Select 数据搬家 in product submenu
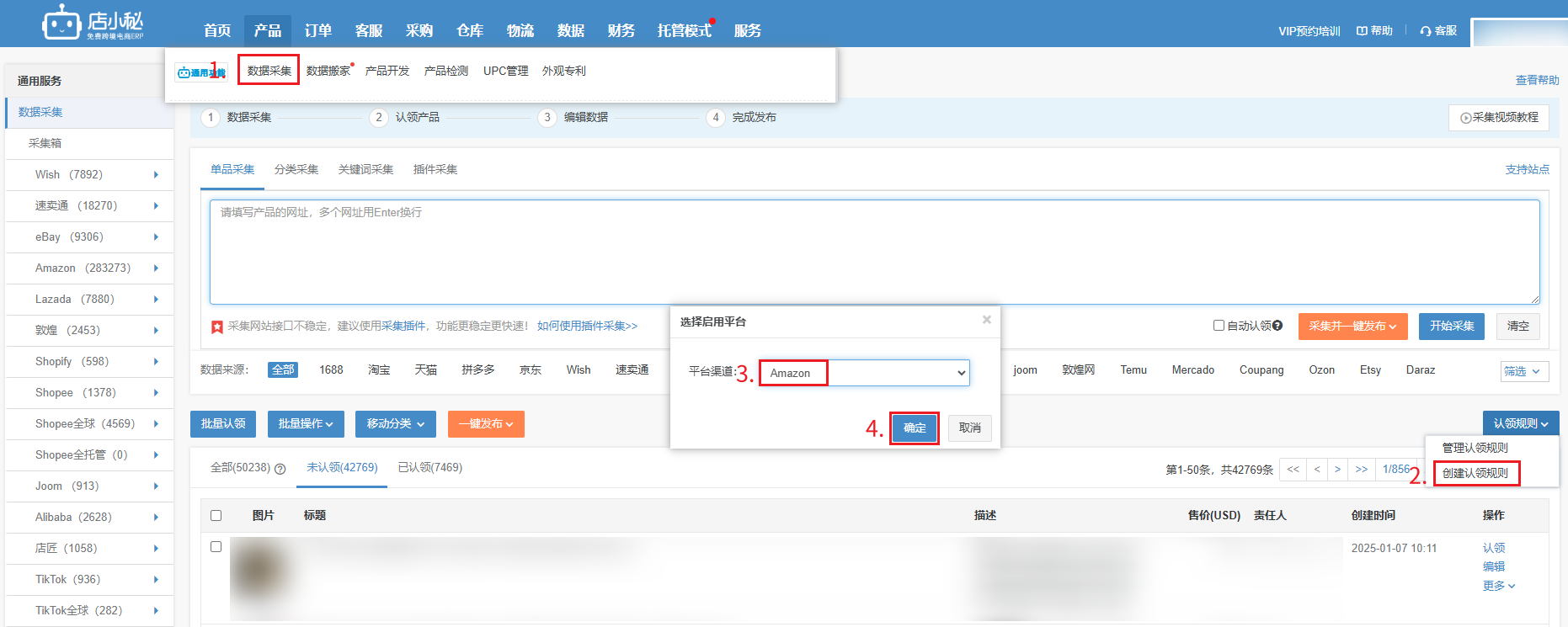Image resolution: width=1568 pixels, height=627 pixels. pos(328,71)
